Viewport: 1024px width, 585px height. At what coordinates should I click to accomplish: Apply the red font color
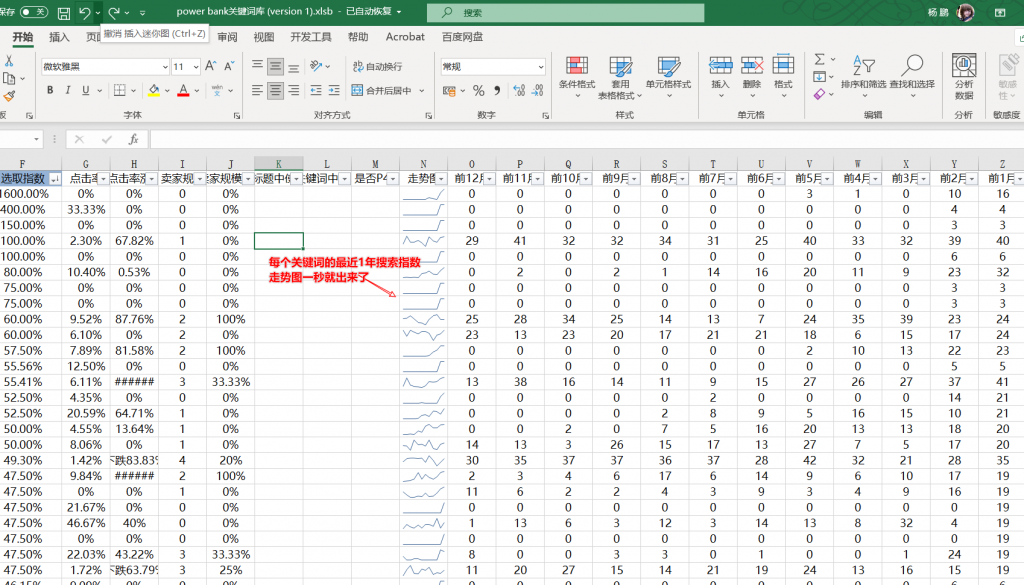184,90
